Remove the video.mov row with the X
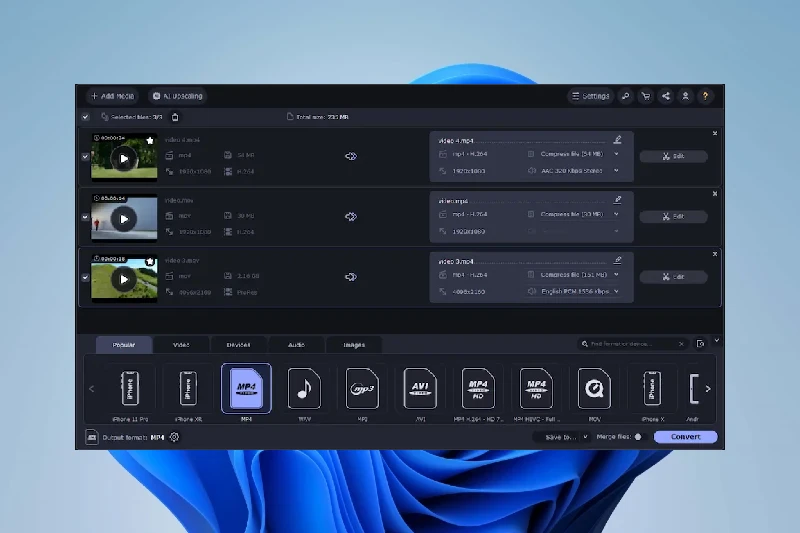This screenshot has width=800, height=533. click(715, 194)
